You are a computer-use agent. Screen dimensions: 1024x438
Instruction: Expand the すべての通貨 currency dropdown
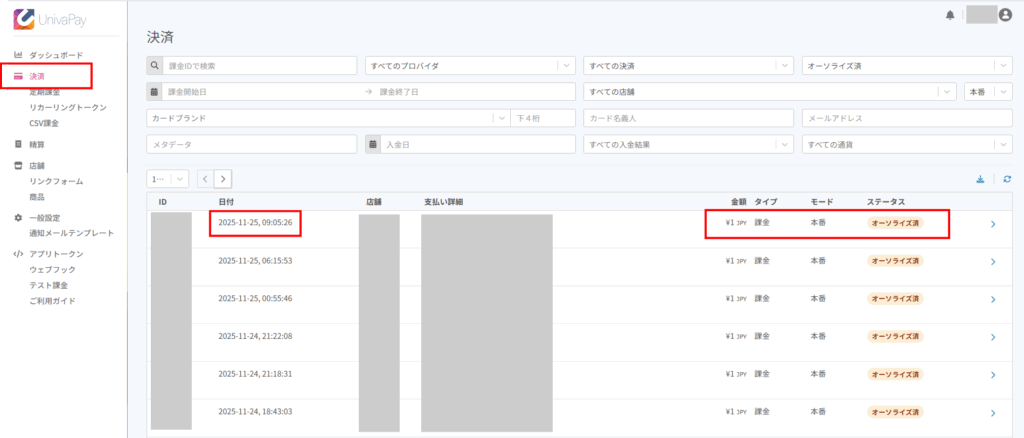tap(907, 144)
